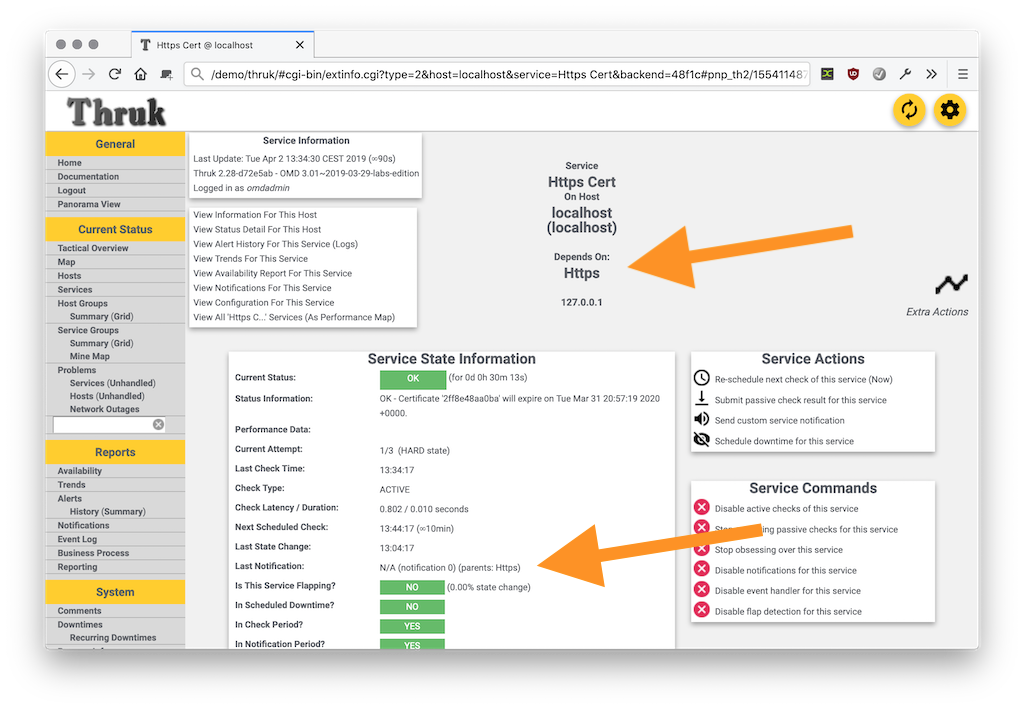
Task: Show more toolbar items with double chevron
Action: coord(931,74)
